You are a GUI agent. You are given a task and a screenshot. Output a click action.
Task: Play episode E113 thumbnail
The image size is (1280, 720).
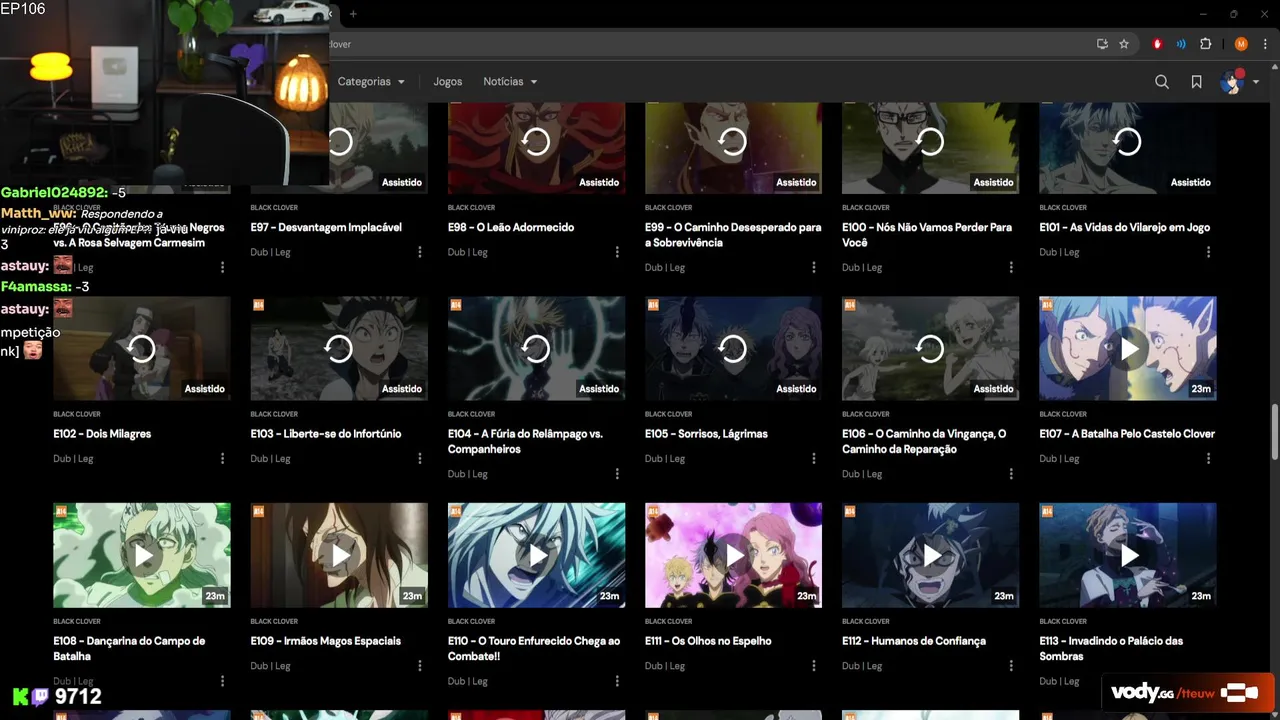coord(1127,555)
